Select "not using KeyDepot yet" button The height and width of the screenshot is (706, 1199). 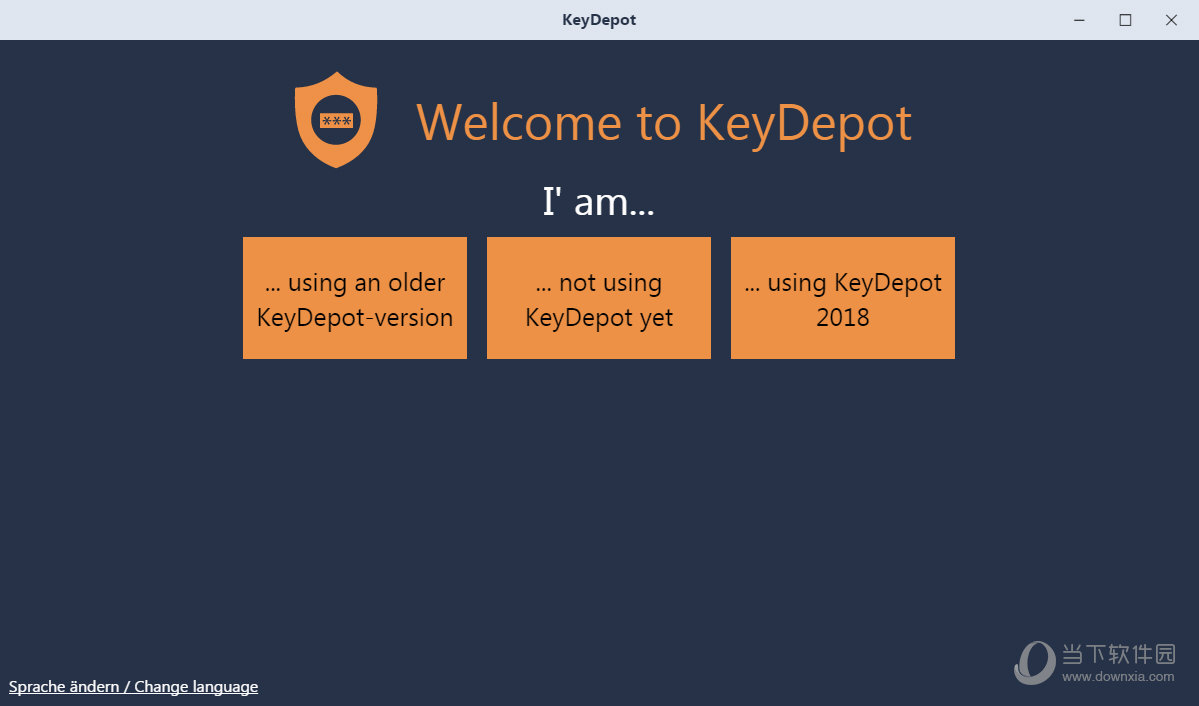tap(599, 298)
